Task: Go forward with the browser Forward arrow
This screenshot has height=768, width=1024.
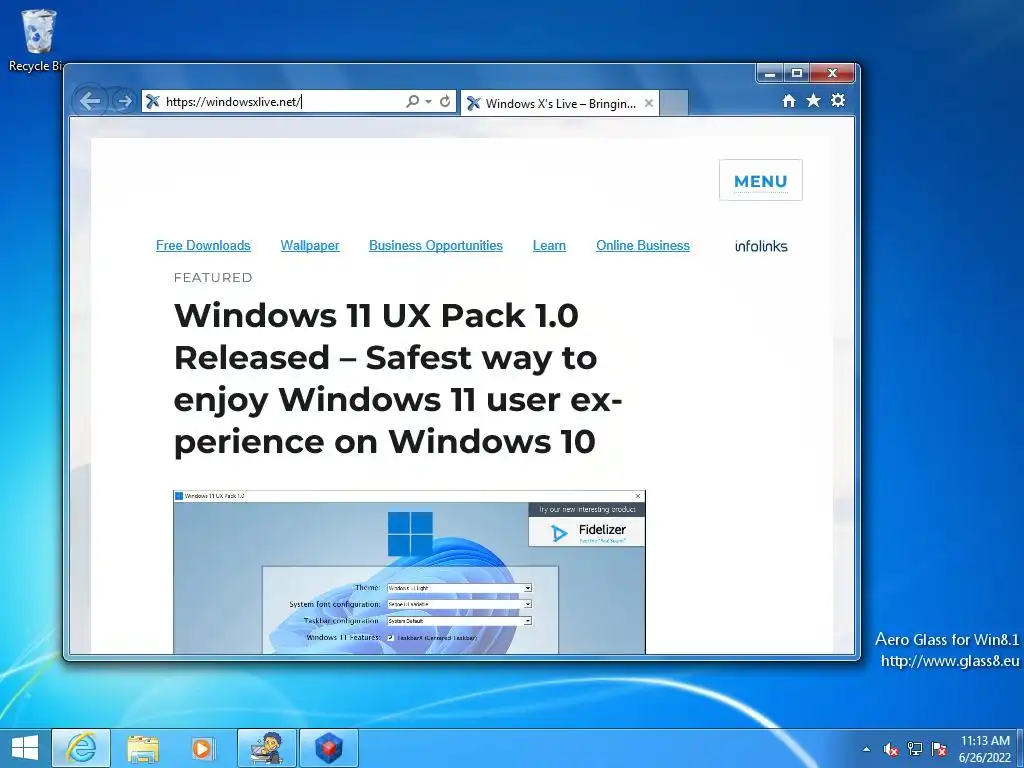Action: pos(123,101)
